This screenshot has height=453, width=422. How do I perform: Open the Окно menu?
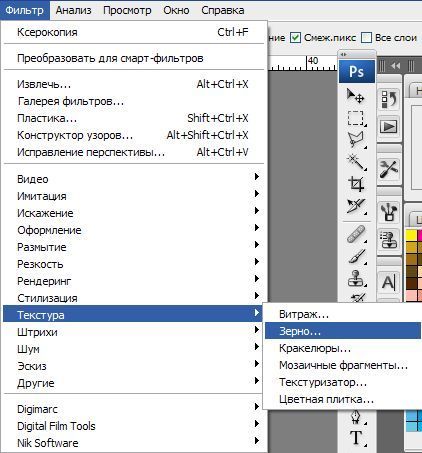pos(176,10)
